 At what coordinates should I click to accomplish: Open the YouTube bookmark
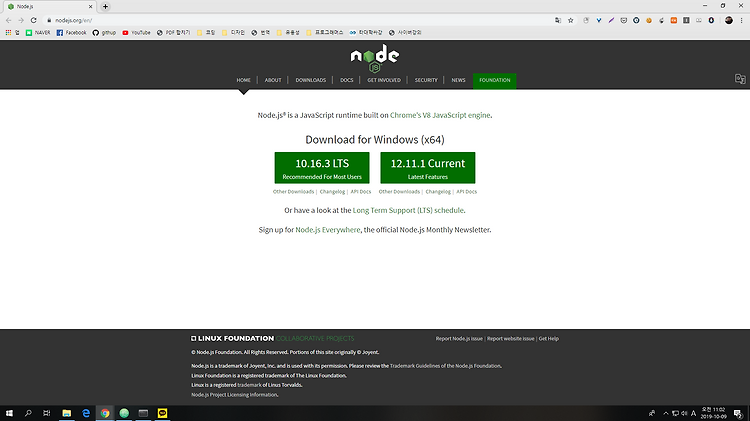[136, 33]
